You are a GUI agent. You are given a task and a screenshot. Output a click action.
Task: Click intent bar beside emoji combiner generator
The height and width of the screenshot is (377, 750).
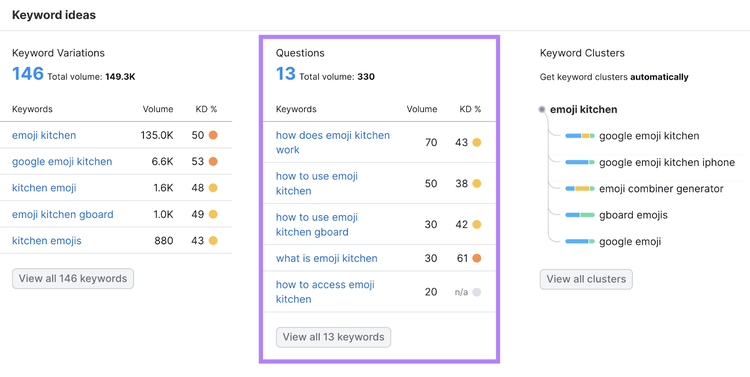pyautogui.click(x=580, y=188)
